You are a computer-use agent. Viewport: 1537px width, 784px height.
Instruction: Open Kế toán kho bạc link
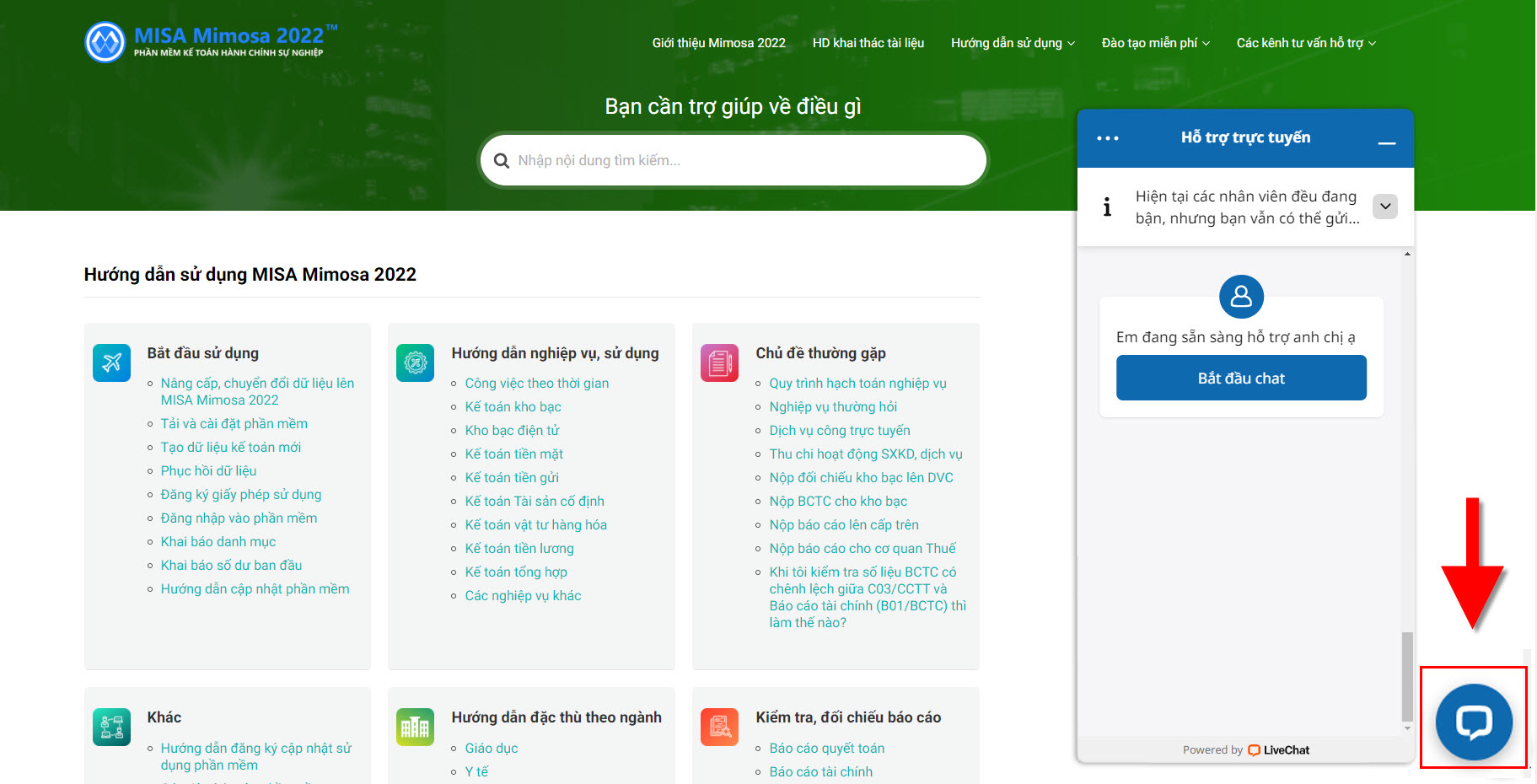tap(513, 406)
